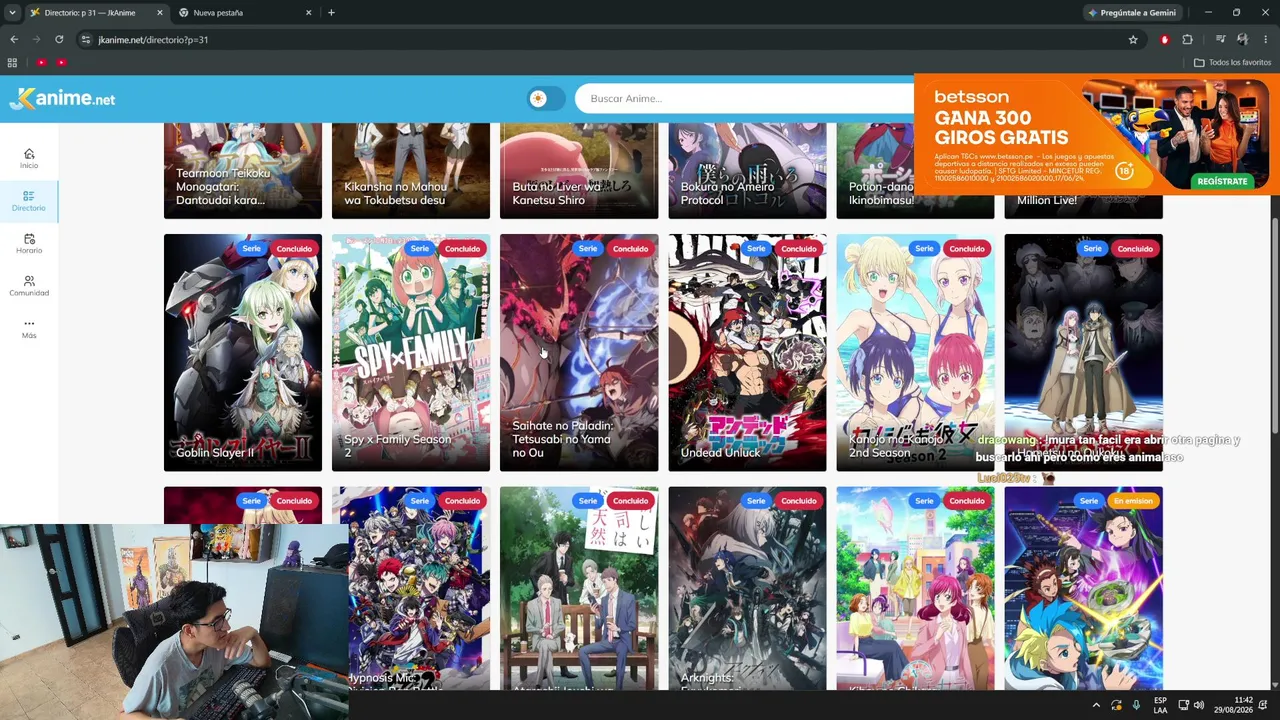
Task: Click the Serie badge on Spy x Family
Action: [x=419, y=249]
